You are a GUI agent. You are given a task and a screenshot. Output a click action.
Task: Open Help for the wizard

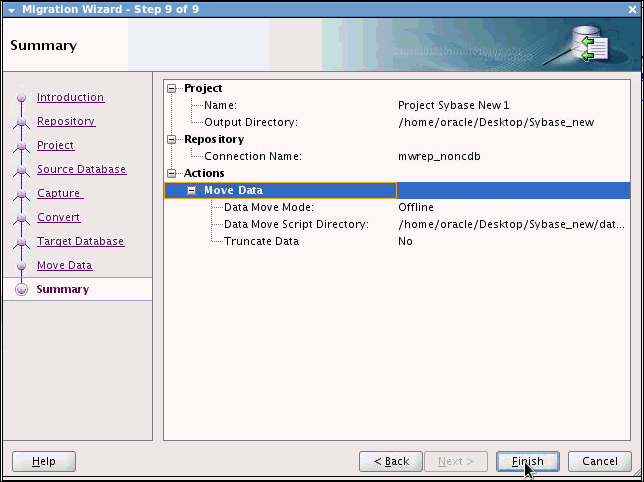coord(44,461)
